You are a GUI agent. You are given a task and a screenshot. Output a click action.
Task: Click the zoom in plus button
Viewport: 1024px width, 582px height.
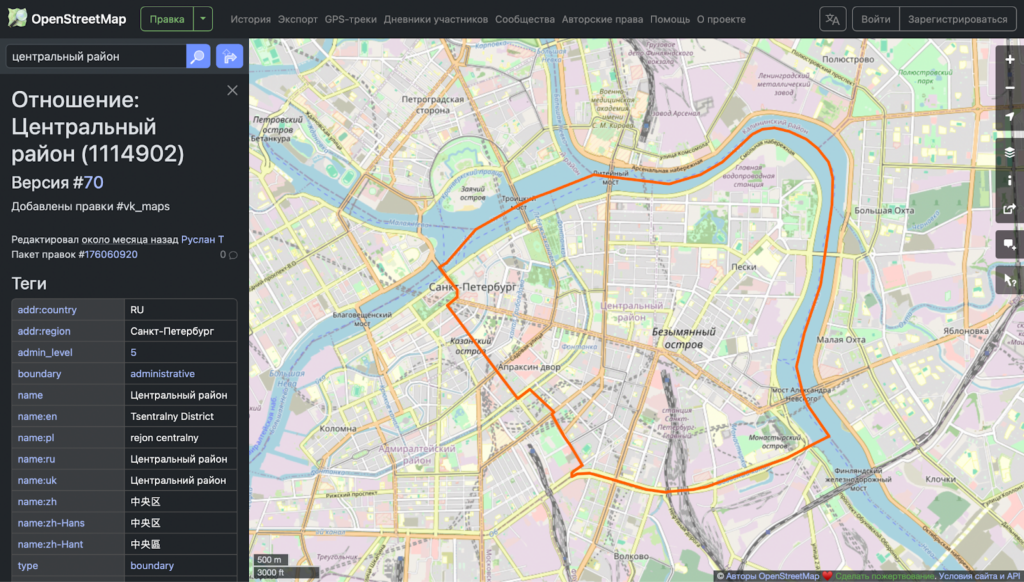[x=1010, y=60]
